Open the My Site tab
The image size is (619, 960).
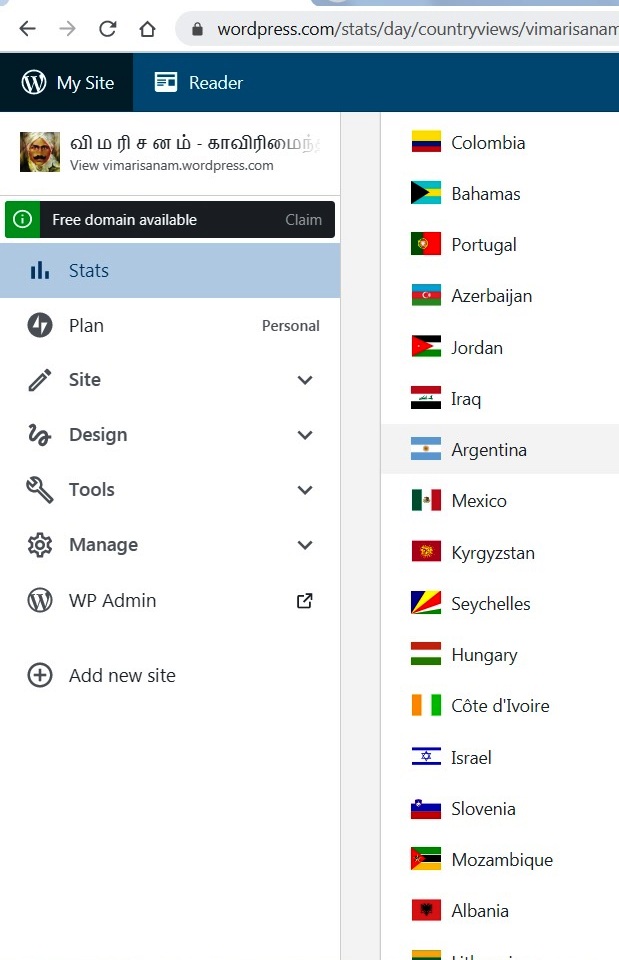[x=67, y=83]
